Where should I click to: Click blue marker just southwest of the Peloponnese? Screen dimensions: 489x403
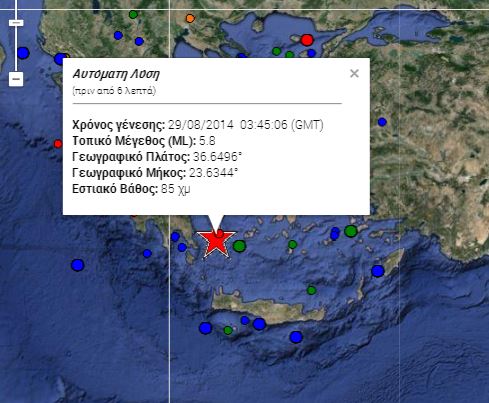click(x=147, y=253)
